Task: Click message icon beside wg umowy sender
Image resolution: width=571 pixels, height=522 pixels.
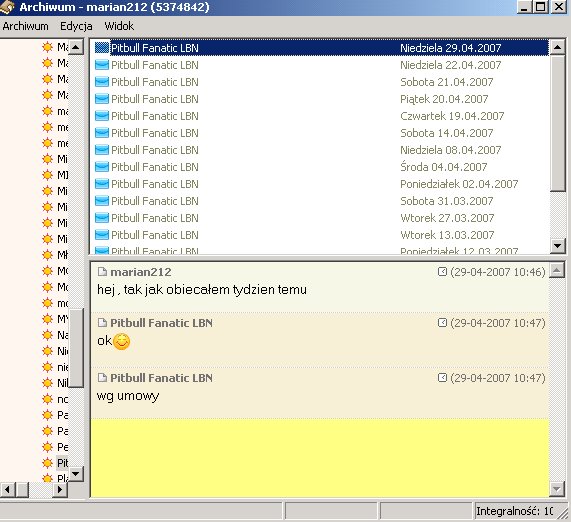Action: coord(102,378)
